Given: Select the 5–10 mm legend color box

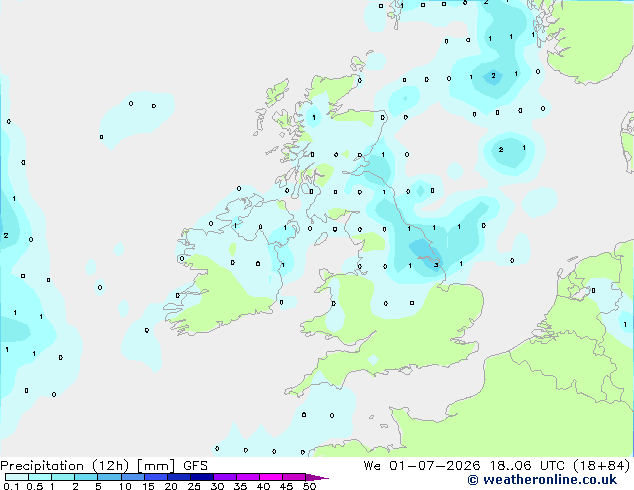Looking at the screenshot, I should 109,477.
